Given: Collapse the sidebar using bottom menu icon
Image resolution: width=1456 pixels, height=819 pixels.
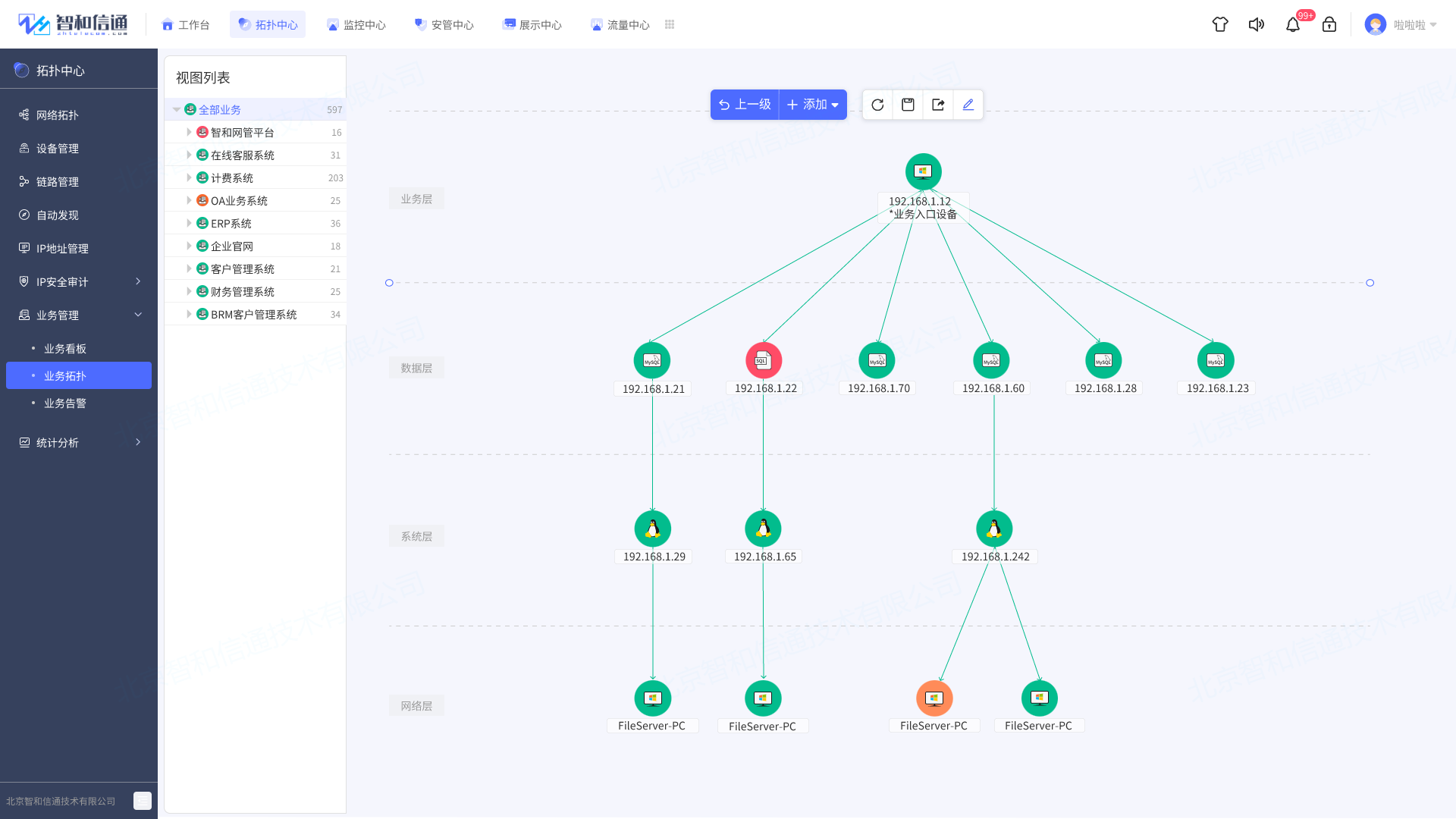Looking at the screenshot, I should pos(142,801).
